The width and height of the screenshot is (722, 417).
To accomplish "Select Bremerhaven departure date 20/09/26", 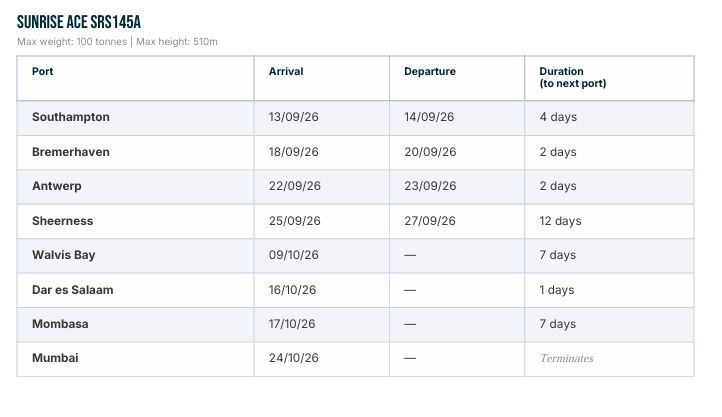I will (430, 152).
